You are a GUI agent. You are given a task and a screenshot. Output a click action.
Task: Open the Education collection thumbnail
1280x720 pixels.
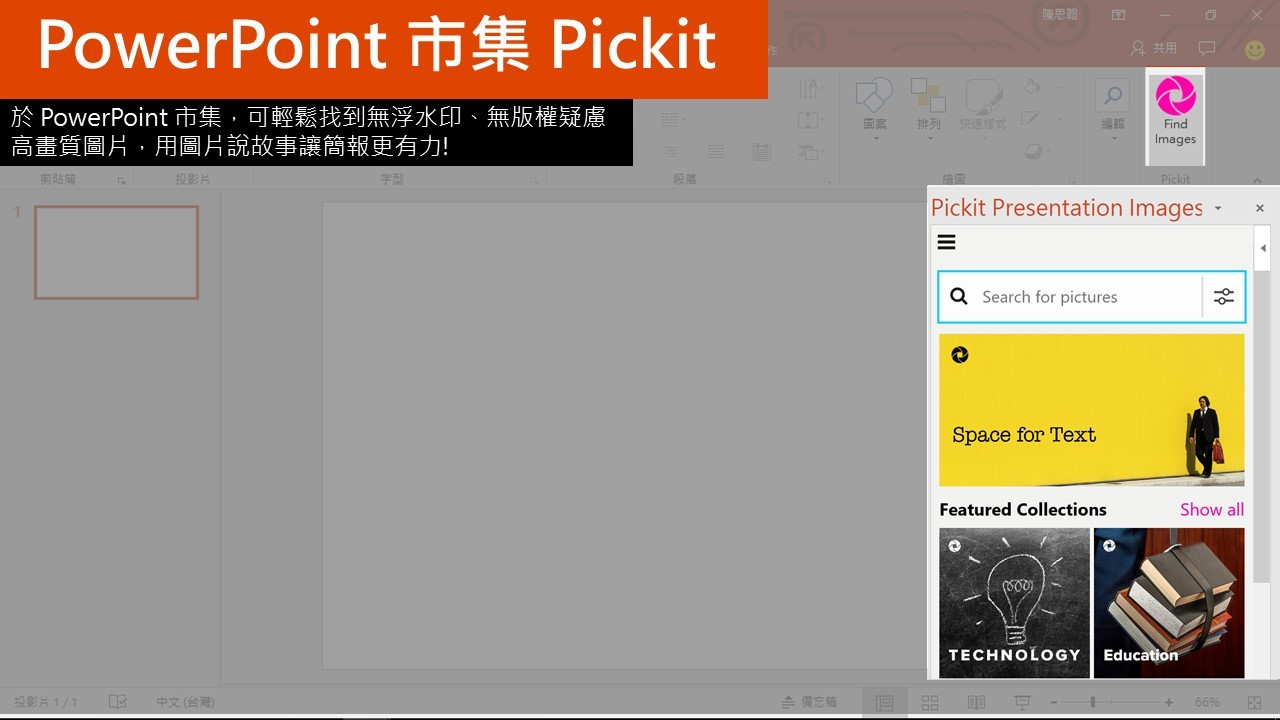click(x=1169, y=603)
